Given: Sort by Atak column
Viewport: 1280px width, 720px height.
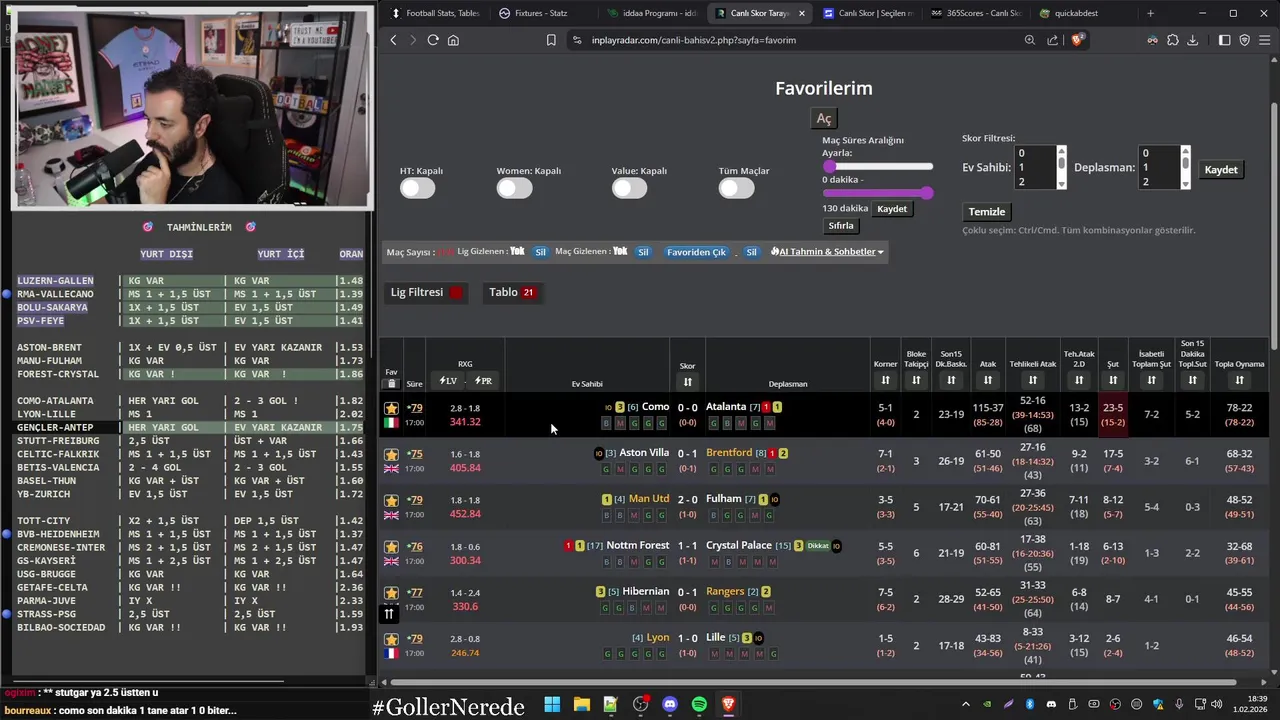Looking at the screenshot, I should pos(988,380).
